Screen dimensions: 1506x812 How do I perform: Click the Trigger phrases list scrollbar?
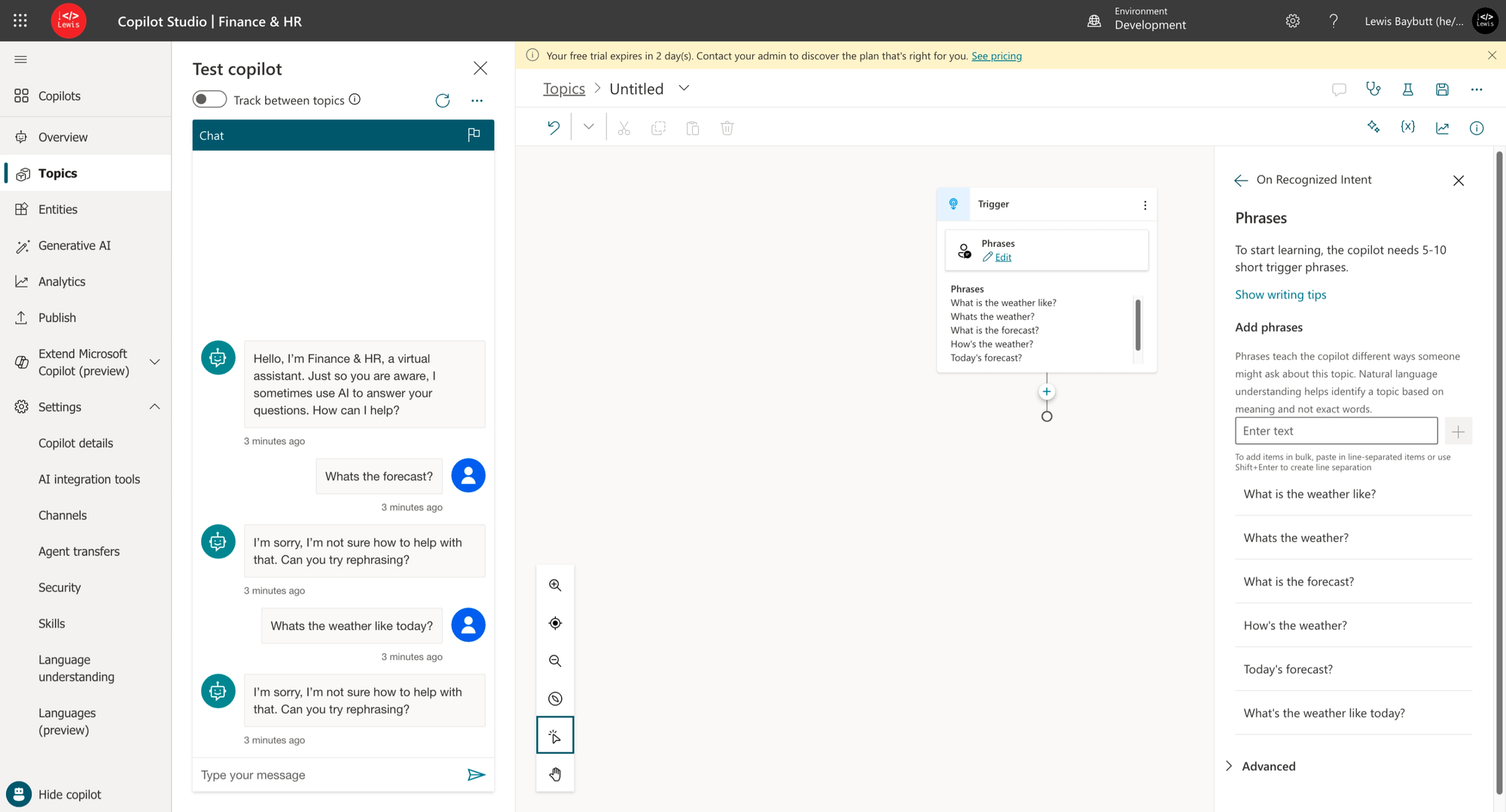(x=1138, y=325)
